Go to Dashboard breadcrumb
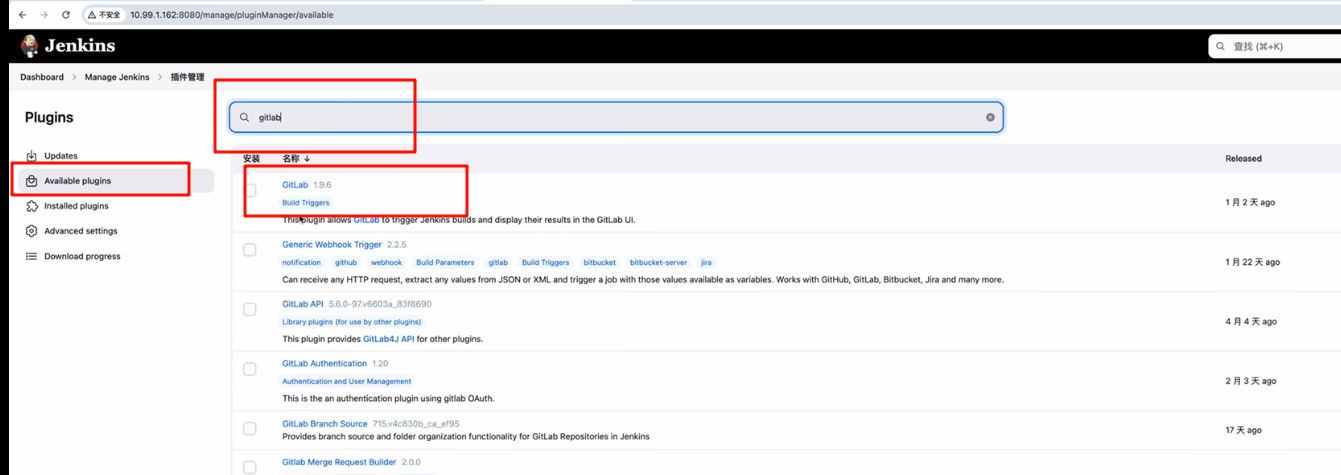The width and height of the screenshot is (1341, 475). 42,77
